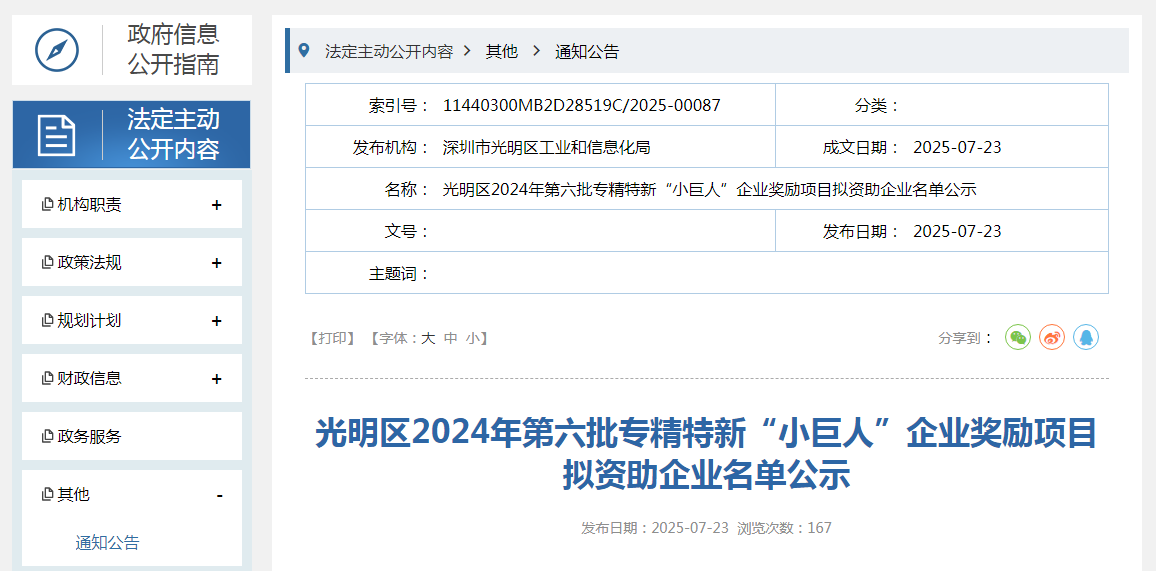
Task: Click the 发布日期：2025-07-23 line under the headline
Action: pos(655,528)
